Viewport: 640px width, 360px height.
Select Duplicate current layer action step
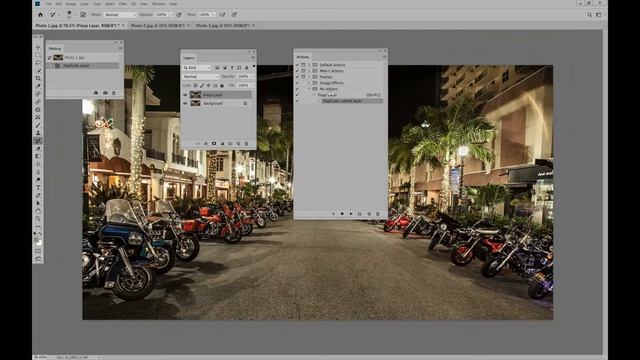coord(352,101)
